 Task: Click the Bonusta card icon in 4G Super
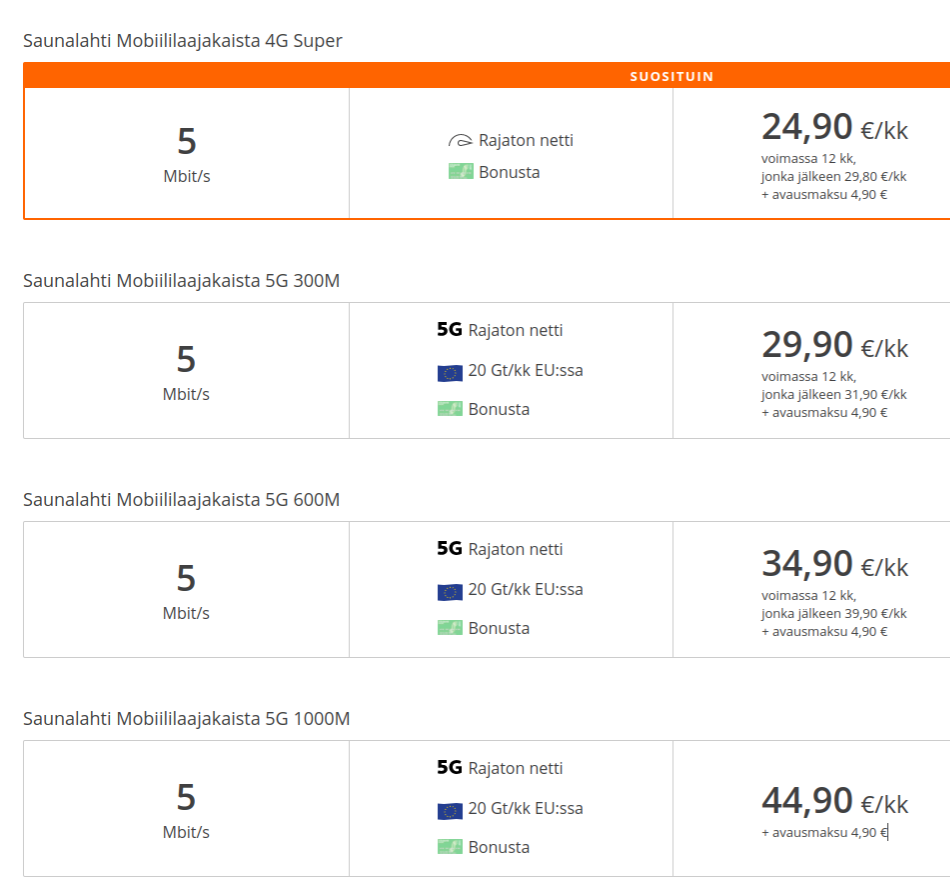pyautogui.click(x=460, y=171)
